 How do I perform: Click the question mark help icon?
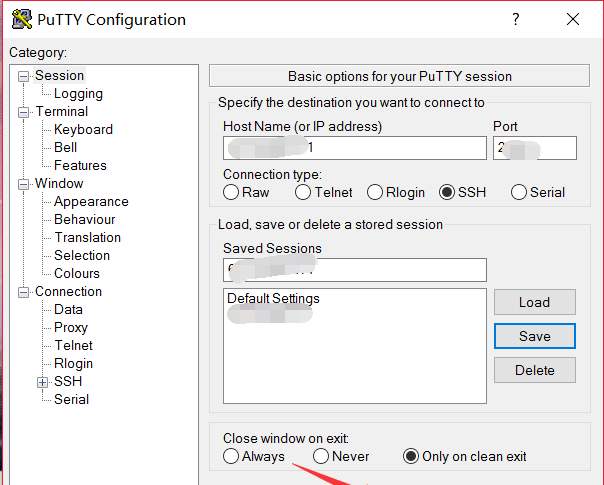pos(516,19)
